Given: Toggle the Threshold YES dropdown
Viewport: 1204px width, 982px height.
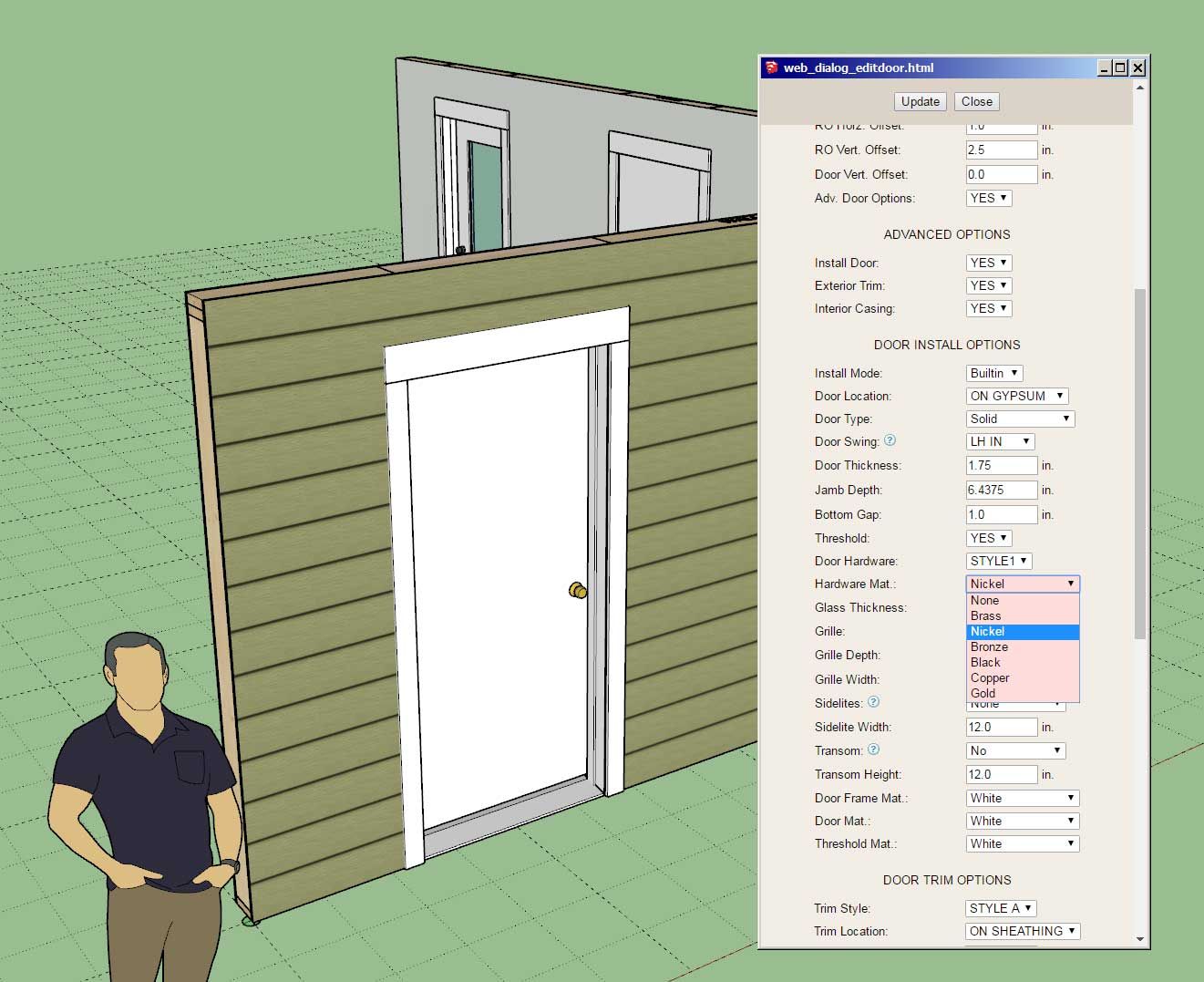Looking at the screenshot, I should coord(988,538).
